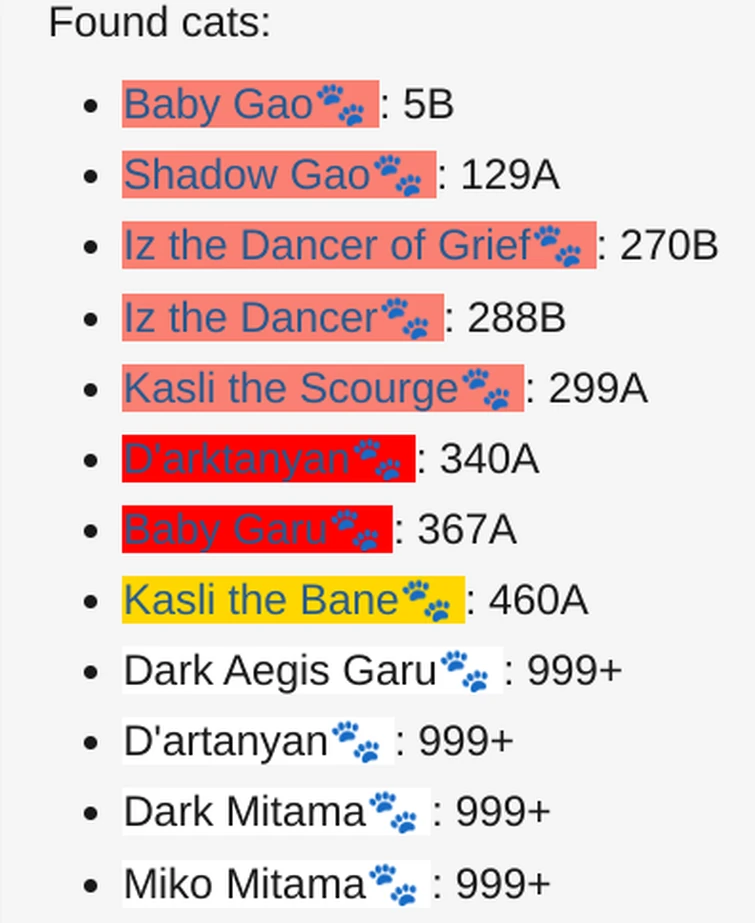Click the paw icon next to Shadow Gao
Image resolution: width=755 pixels, height=923 pixels.
[x=397, y=175]
